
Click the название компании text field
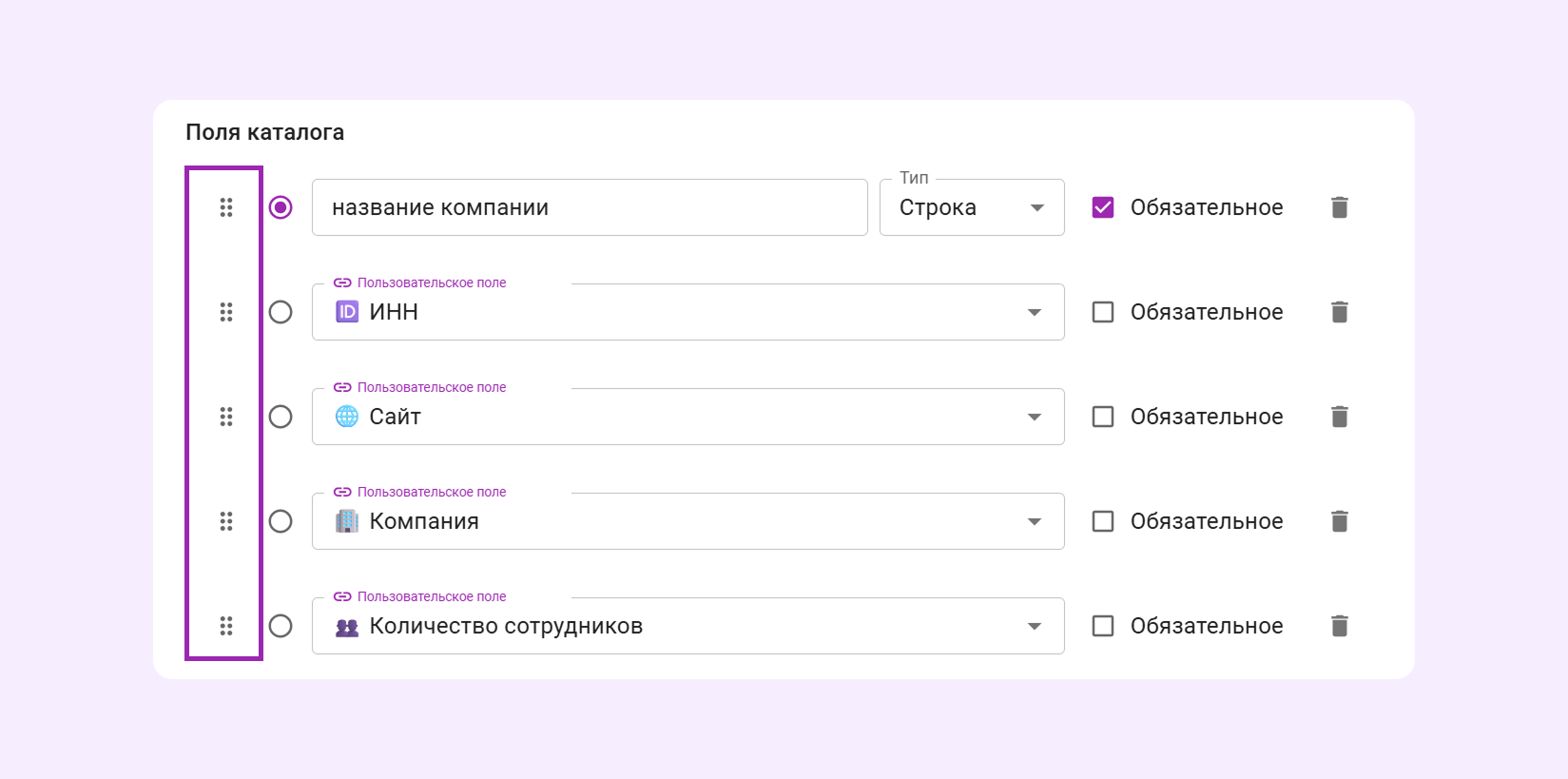point(590,207)
